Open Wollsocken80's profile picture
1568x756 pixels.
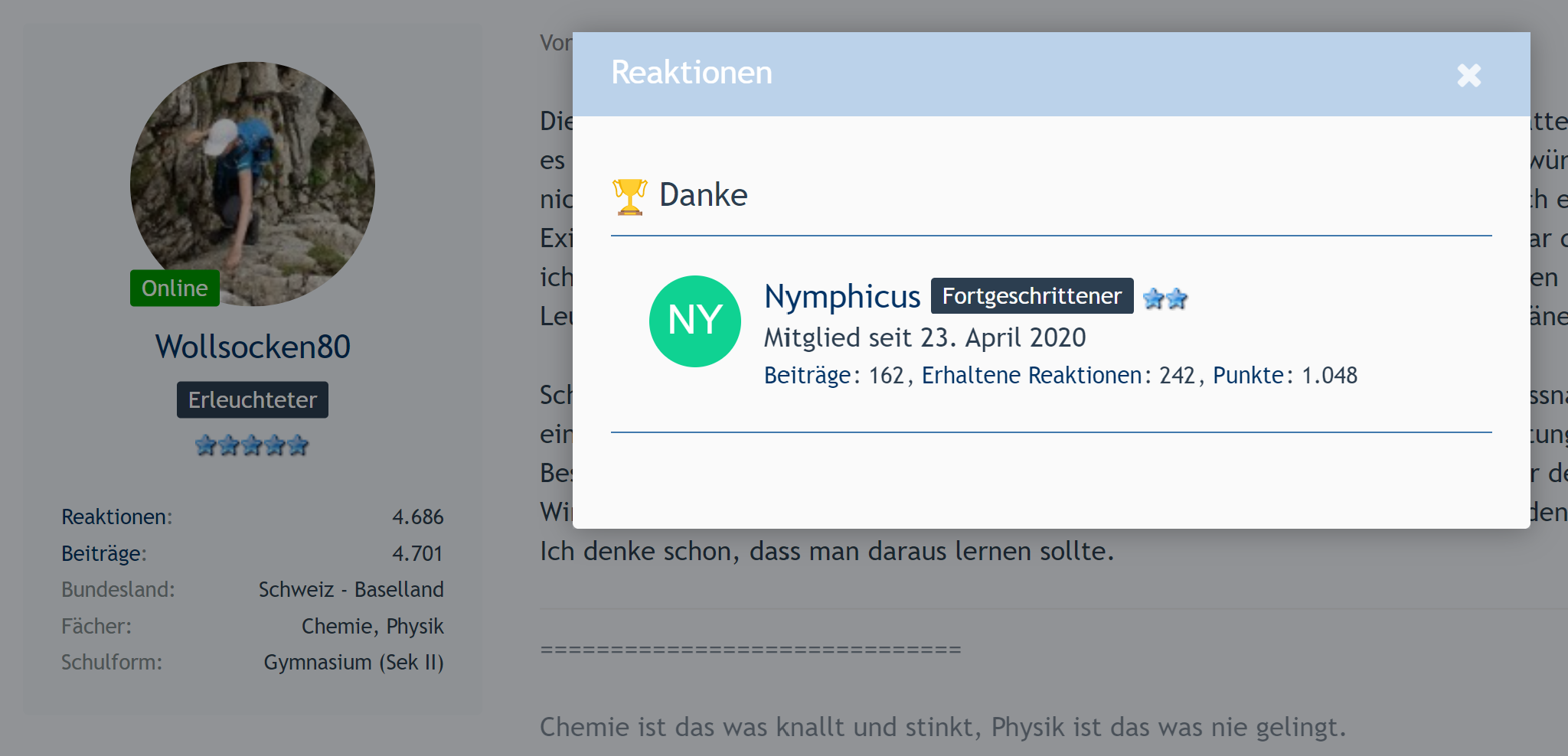pyautogui.click(x=253, y=184)
